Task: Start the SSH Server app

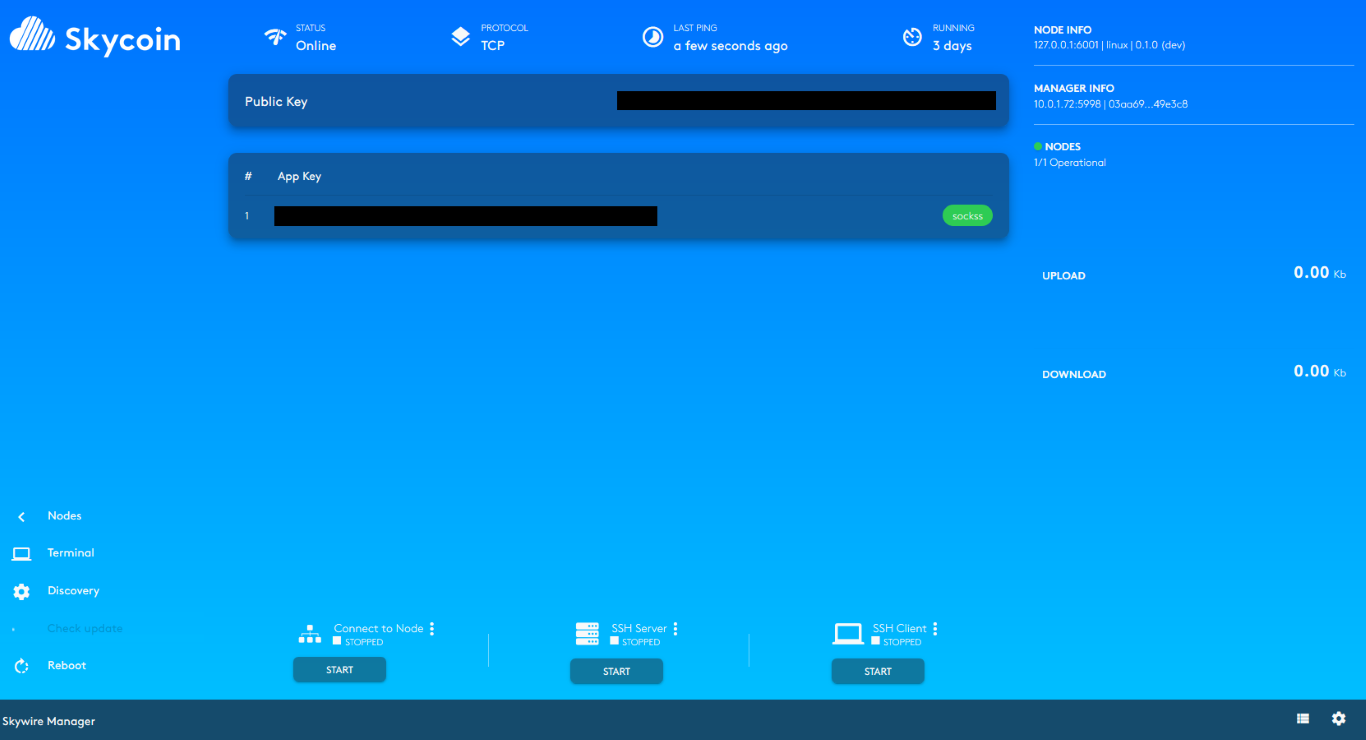Action: [x=616, y=672]
